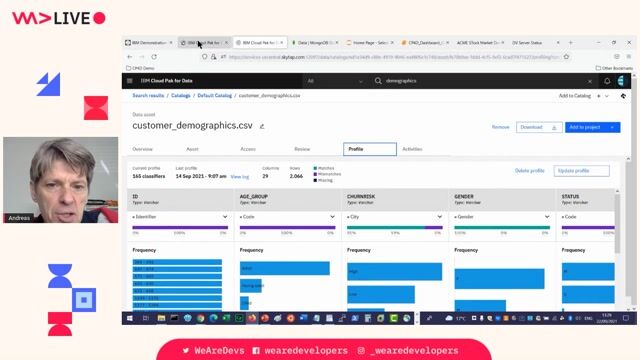The image size is (640, 360).
Task: Switch to the Activities tab
Action: 412,149
